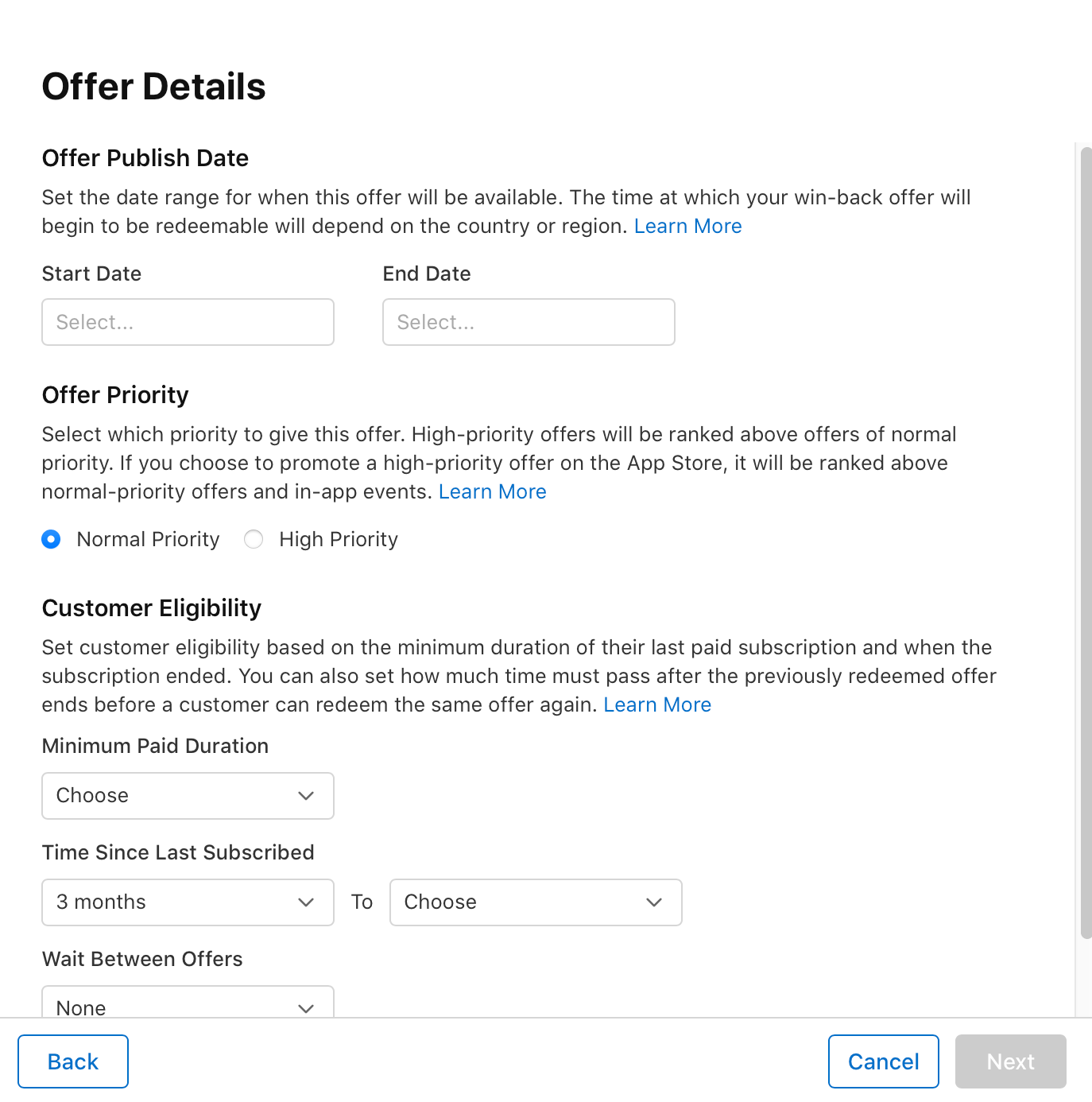Expand the chevron on Minimum Paid Duration selector
Image resolution: width=1092 pixels, height=1102 pixels.
306,795
